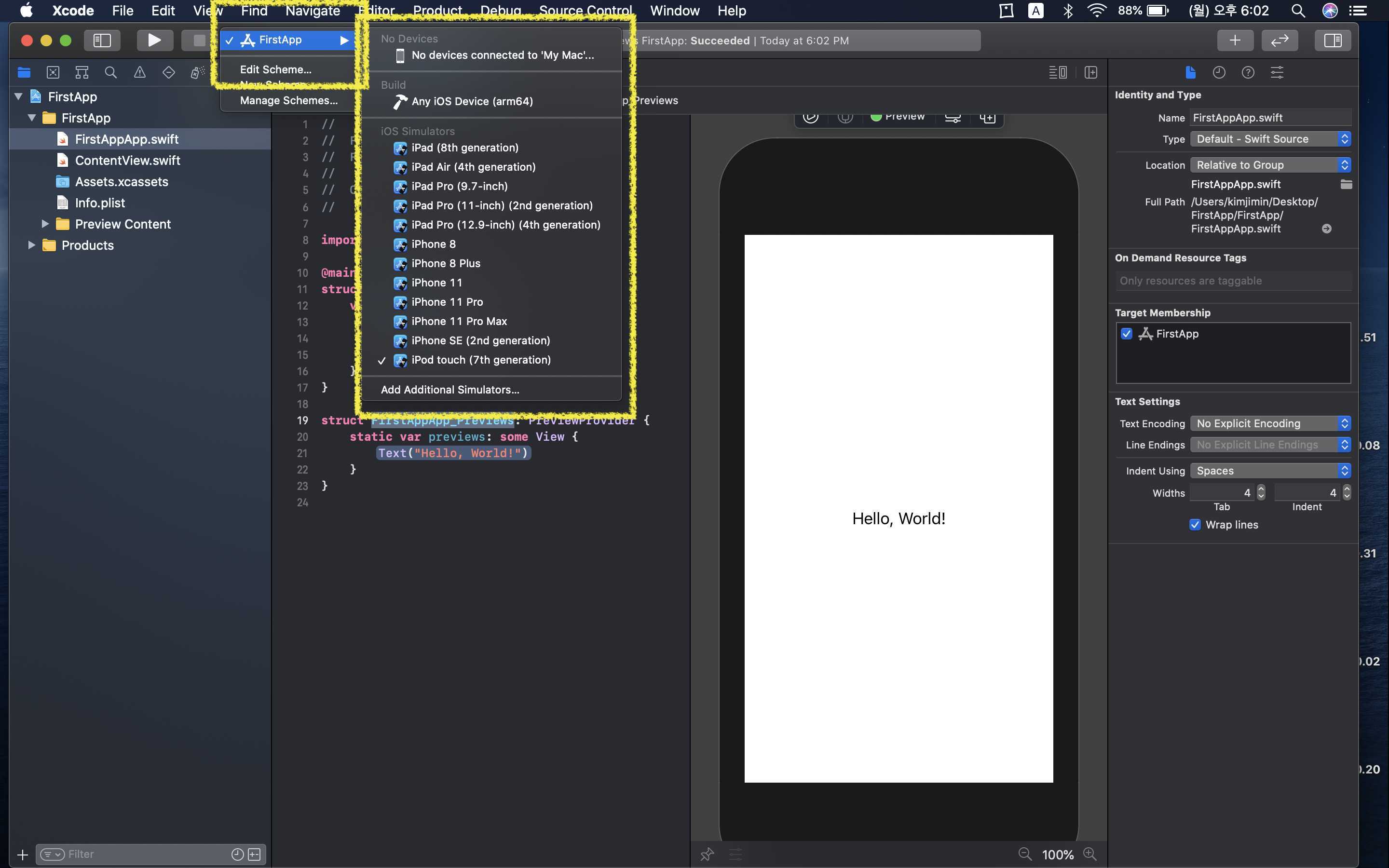Toggle the inspectors panel icon

click(x=1332, y=40)
